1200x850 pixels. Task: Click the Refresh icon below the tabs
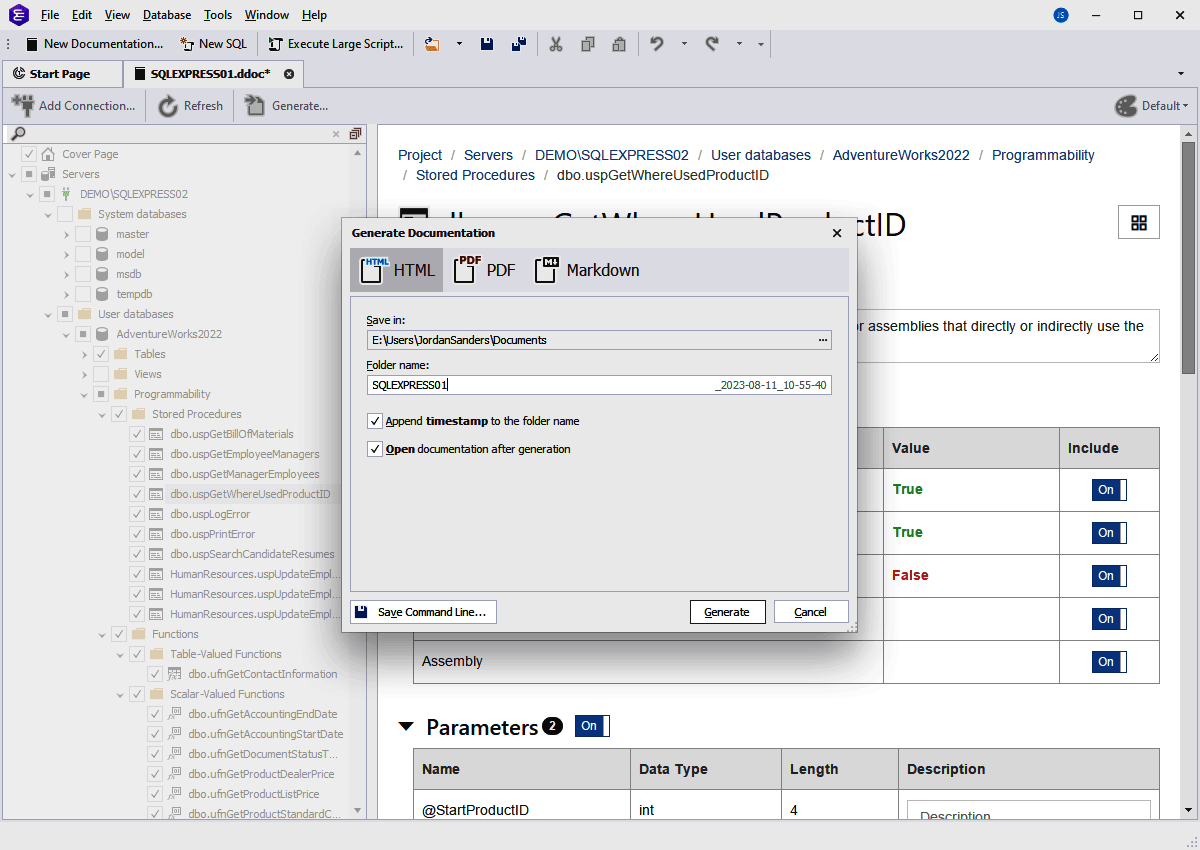tap(168, 105)
